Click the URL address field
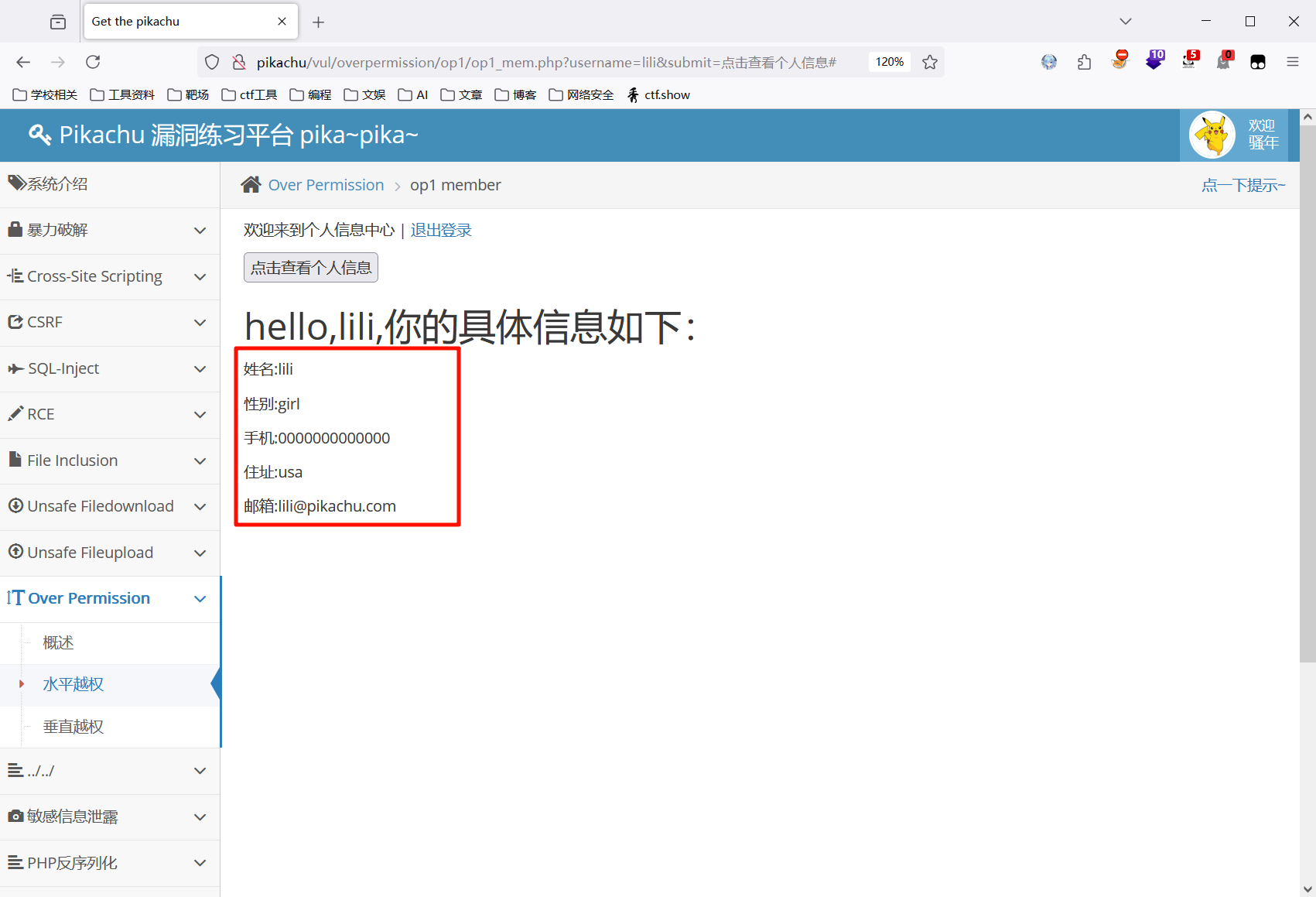 point(545,62)
